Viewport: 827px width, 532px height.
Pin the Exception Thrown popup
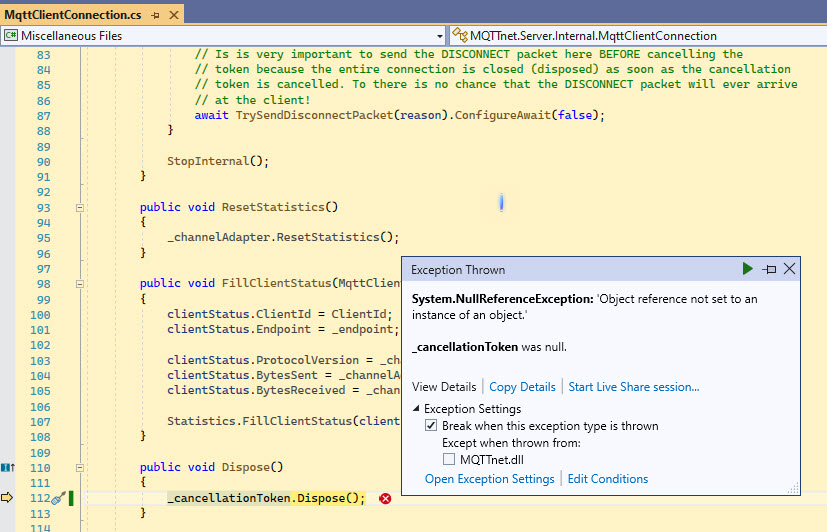[x=769, y=269]
